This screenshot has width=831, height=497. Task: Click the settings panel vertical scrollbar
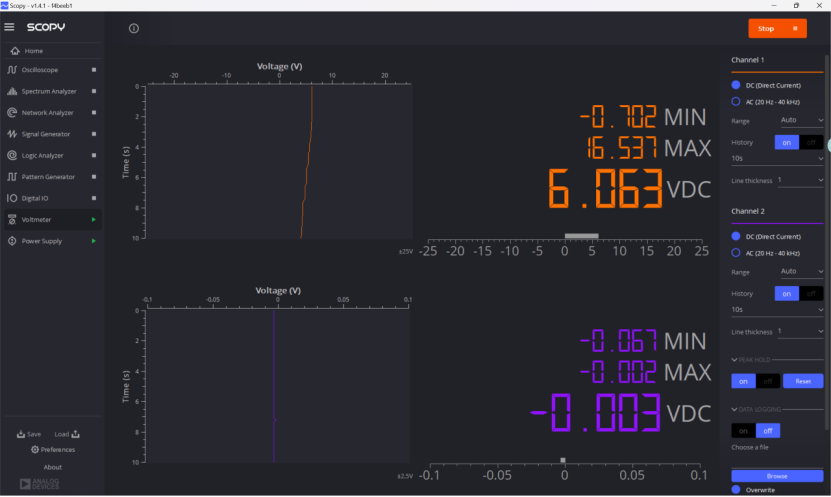827,241
